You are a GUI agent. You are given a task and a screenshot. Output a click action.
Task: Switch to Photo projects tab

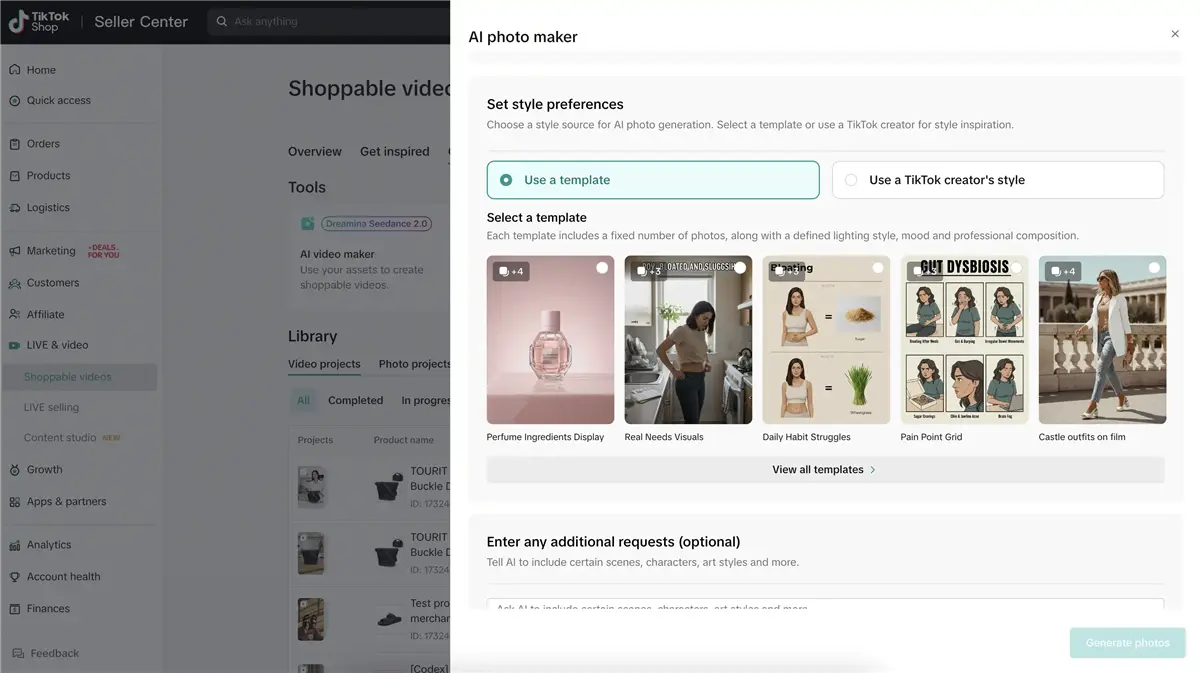coord(415,364)
